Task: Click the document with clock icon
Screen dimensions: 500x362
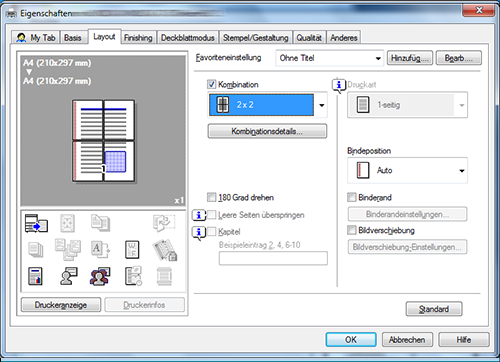Action: click(x=133, y=276)
